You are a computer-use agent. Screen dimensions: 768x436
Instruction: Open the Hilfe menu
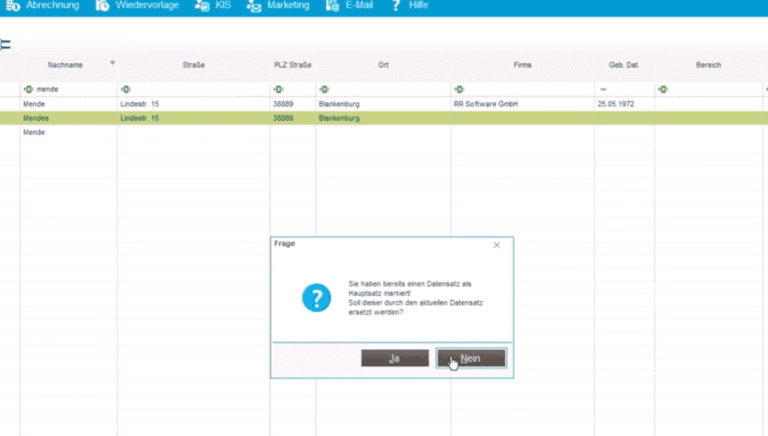[418, 5]
